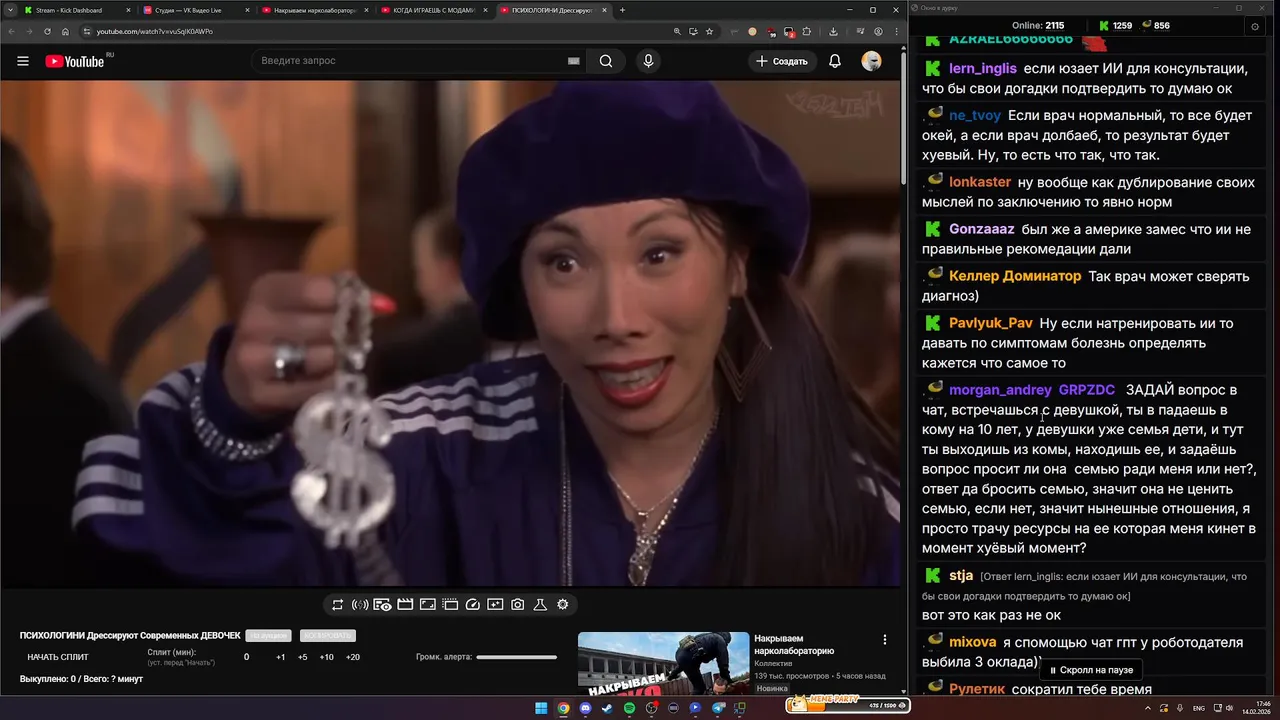Click the film clapper icon in toolbar
The width and height of the screenshot is (1280, 720).
(x=405, y=605)
